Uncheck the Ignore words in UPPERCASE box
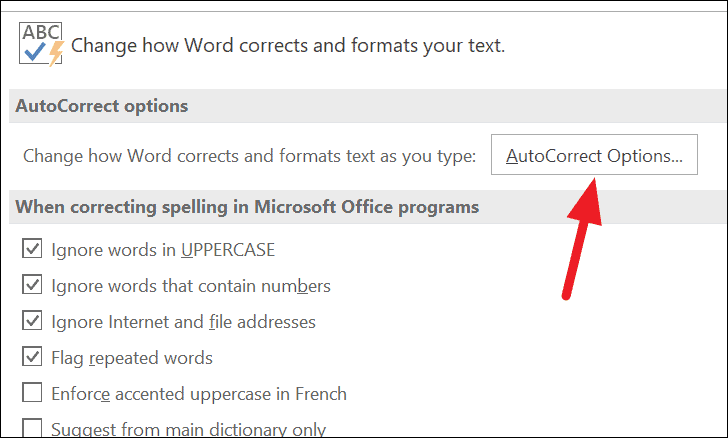The width and height of the screenshot is (728, 438). [x=32, y=248]
